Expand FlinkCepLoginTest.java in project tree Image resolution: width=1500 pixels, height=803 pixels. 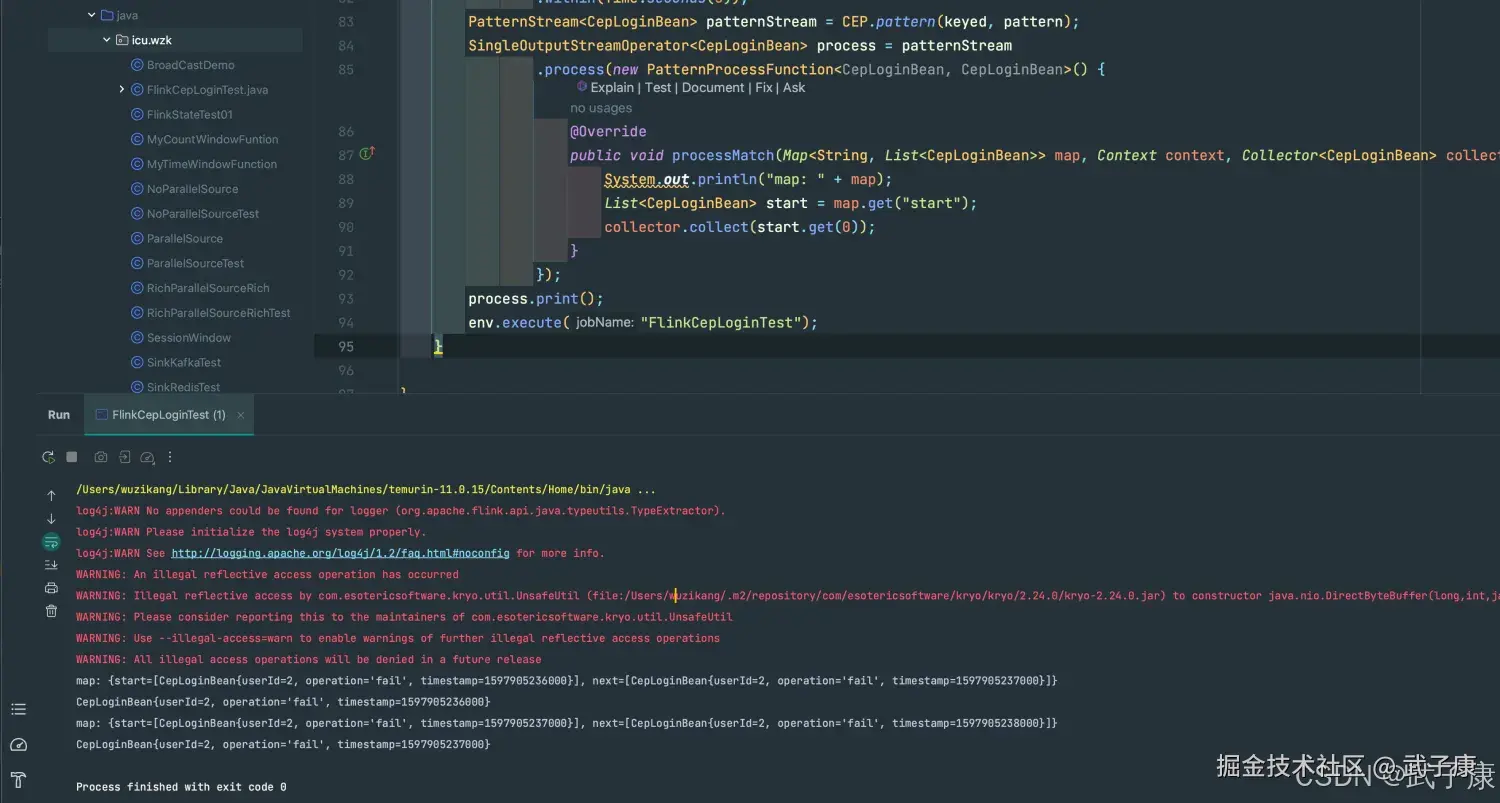pos(122,90)
